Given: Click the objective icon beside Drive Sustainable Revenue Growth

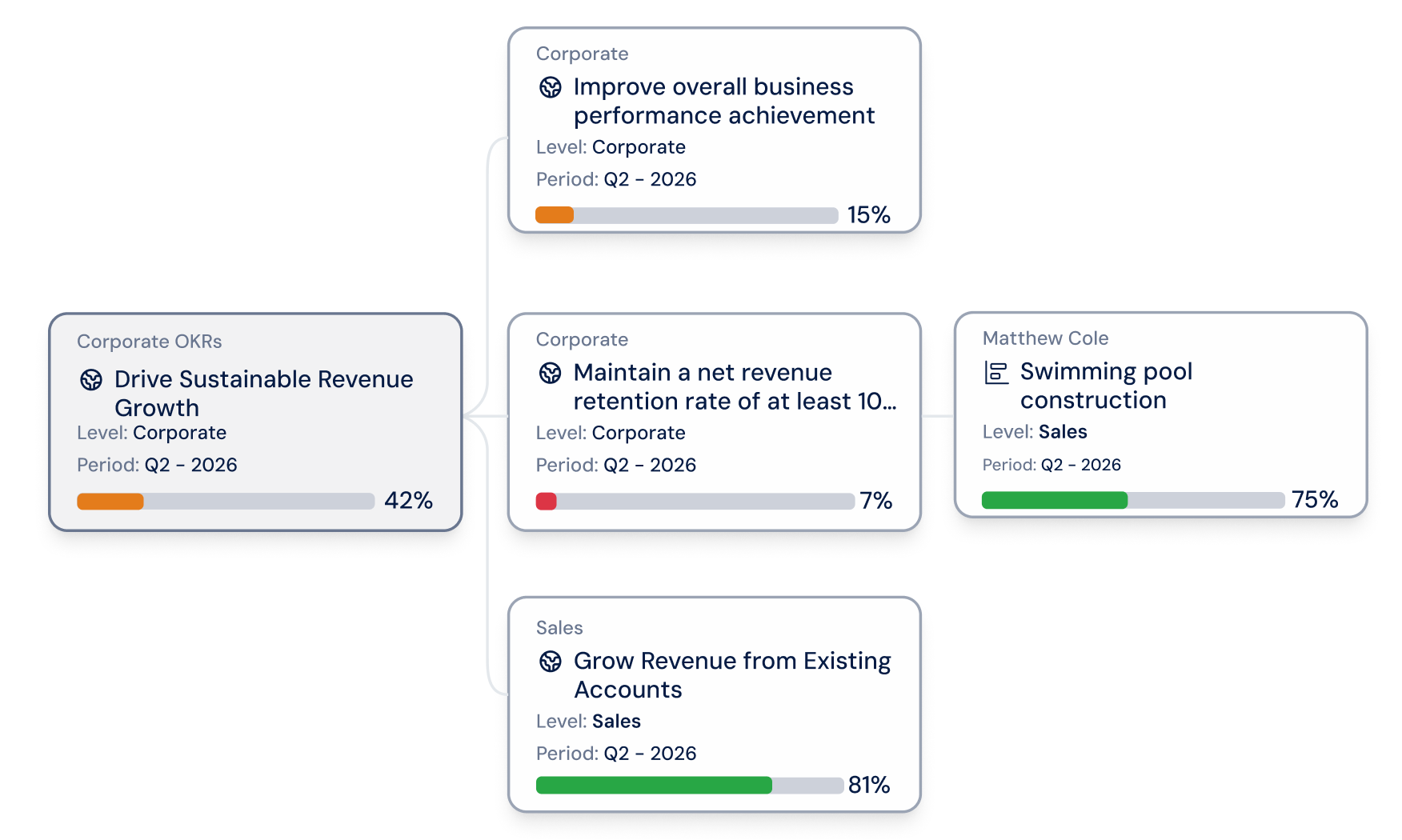Looking at the screenshot, I should point(91,379).
